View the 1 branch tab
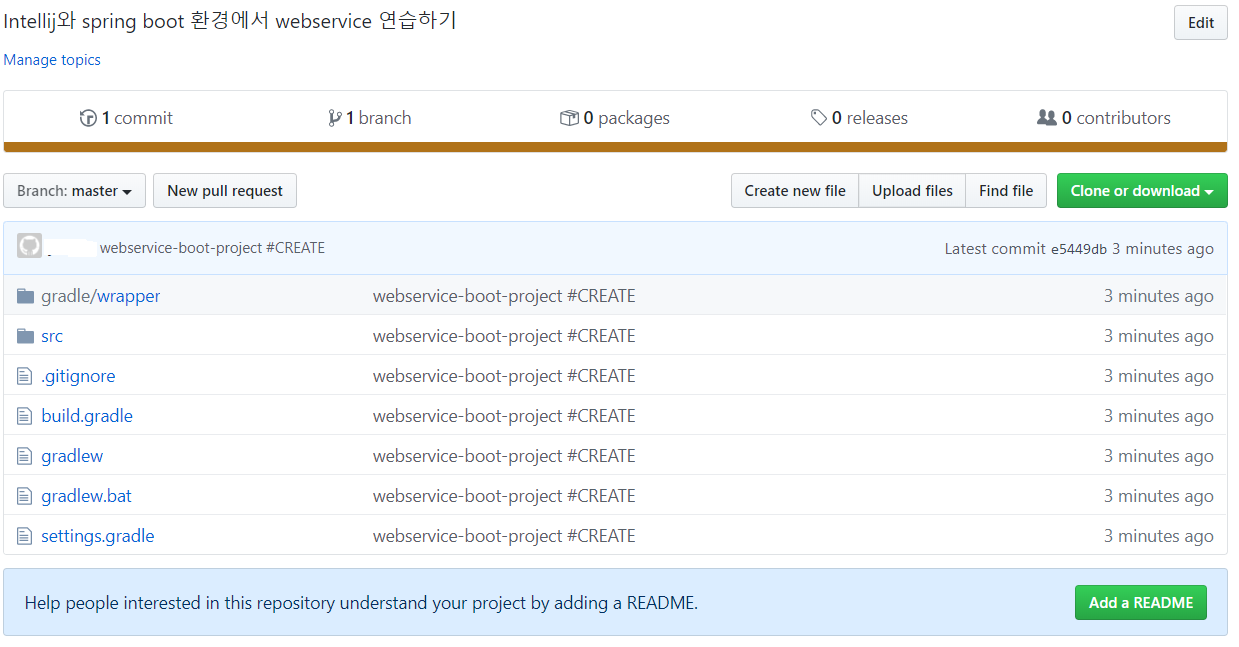 (370, 118)
